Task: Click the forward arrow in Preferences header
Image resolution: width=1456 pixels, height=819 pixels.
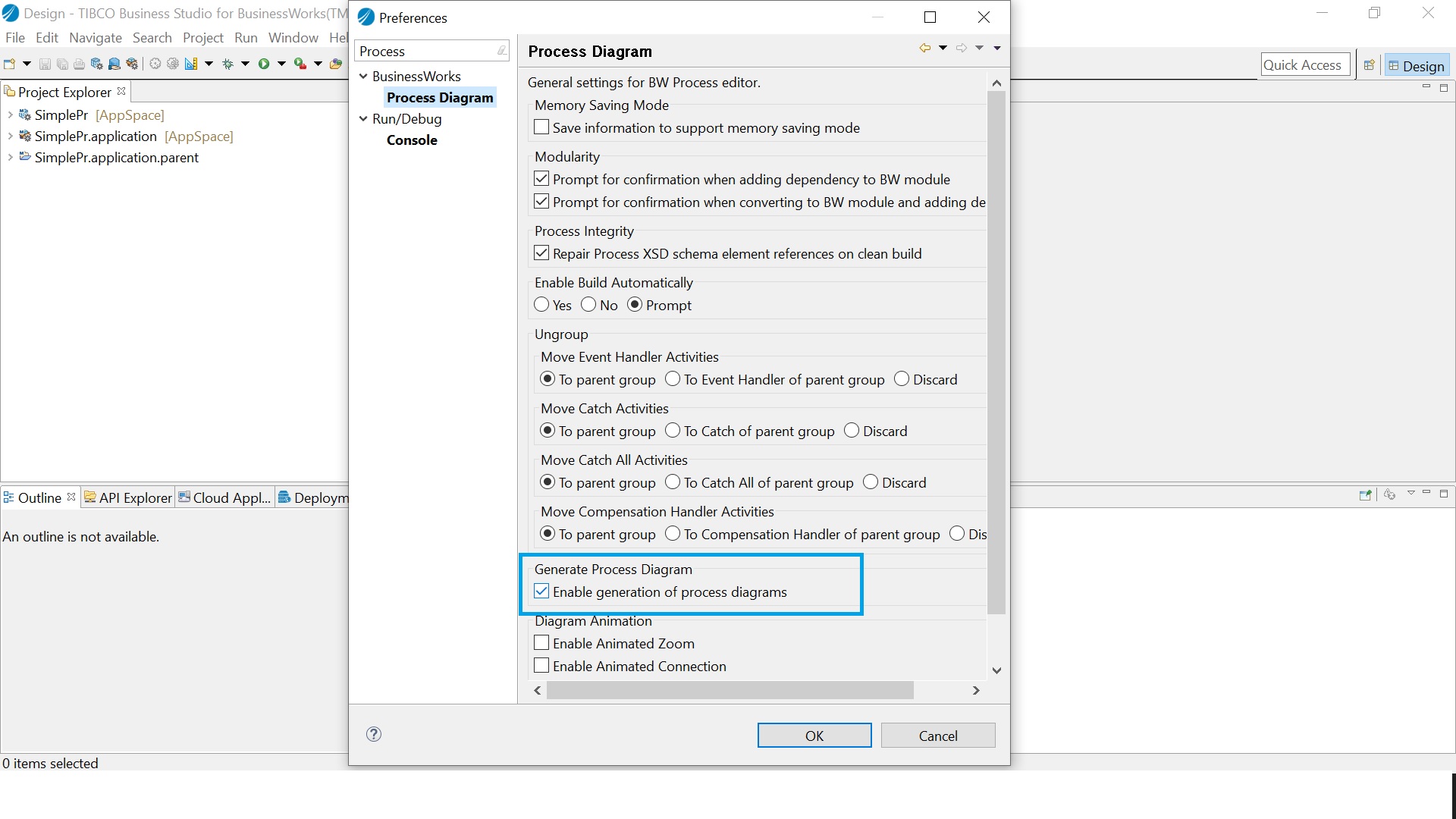Action: [x=962, y=48]
